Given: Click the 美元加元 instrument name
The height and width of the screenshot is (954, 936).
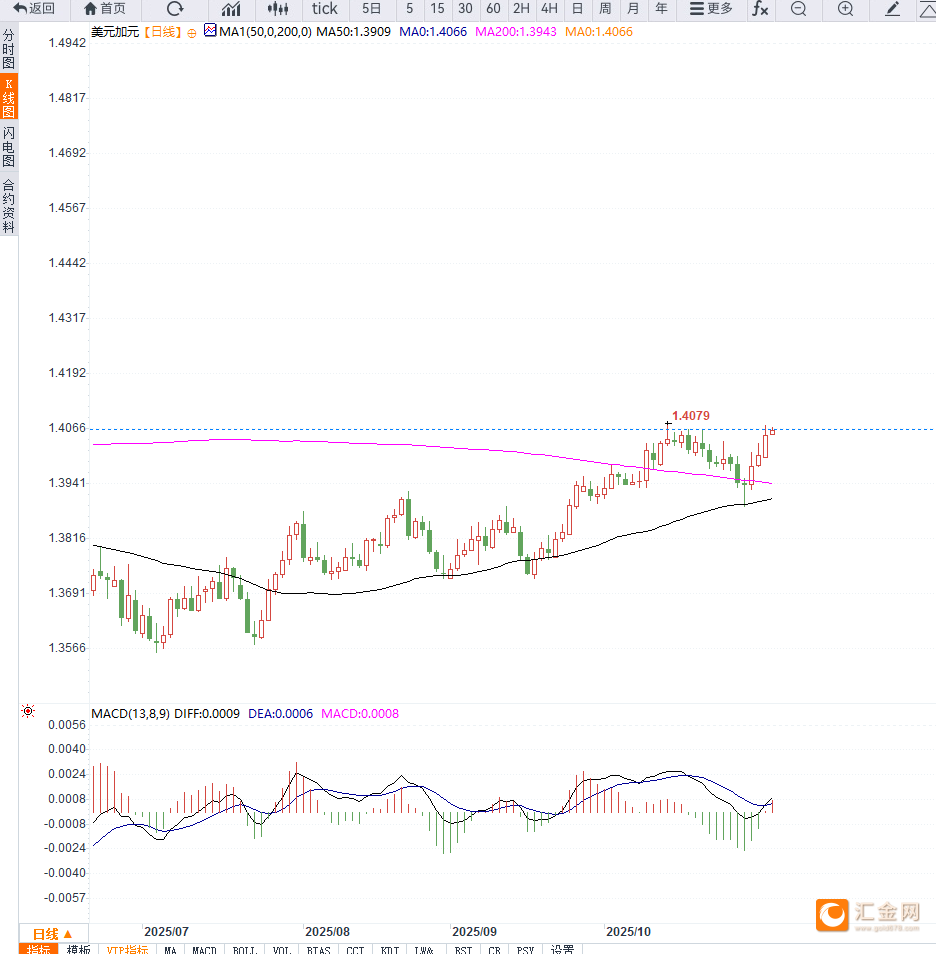Looking at the screenshot, I should pyautogui.click(x=115, y=32).
